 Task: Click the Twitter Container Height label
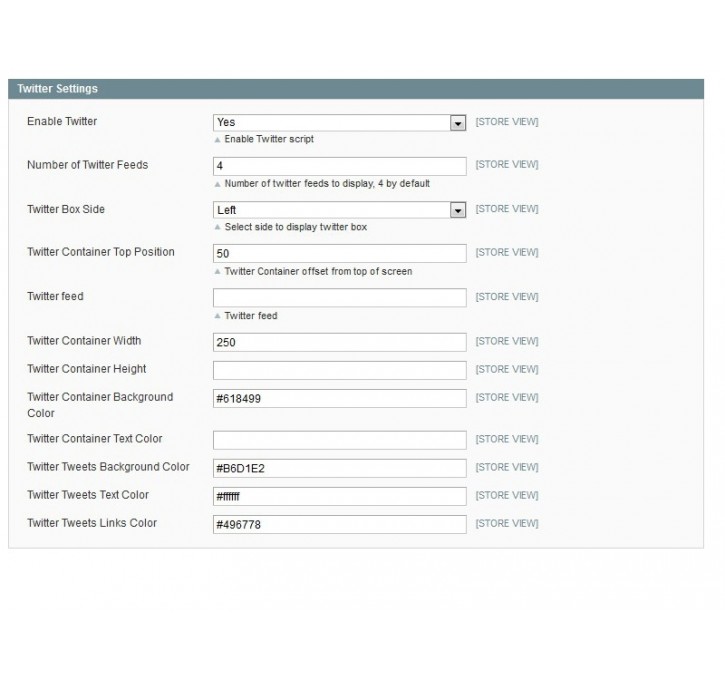(86, 369)
